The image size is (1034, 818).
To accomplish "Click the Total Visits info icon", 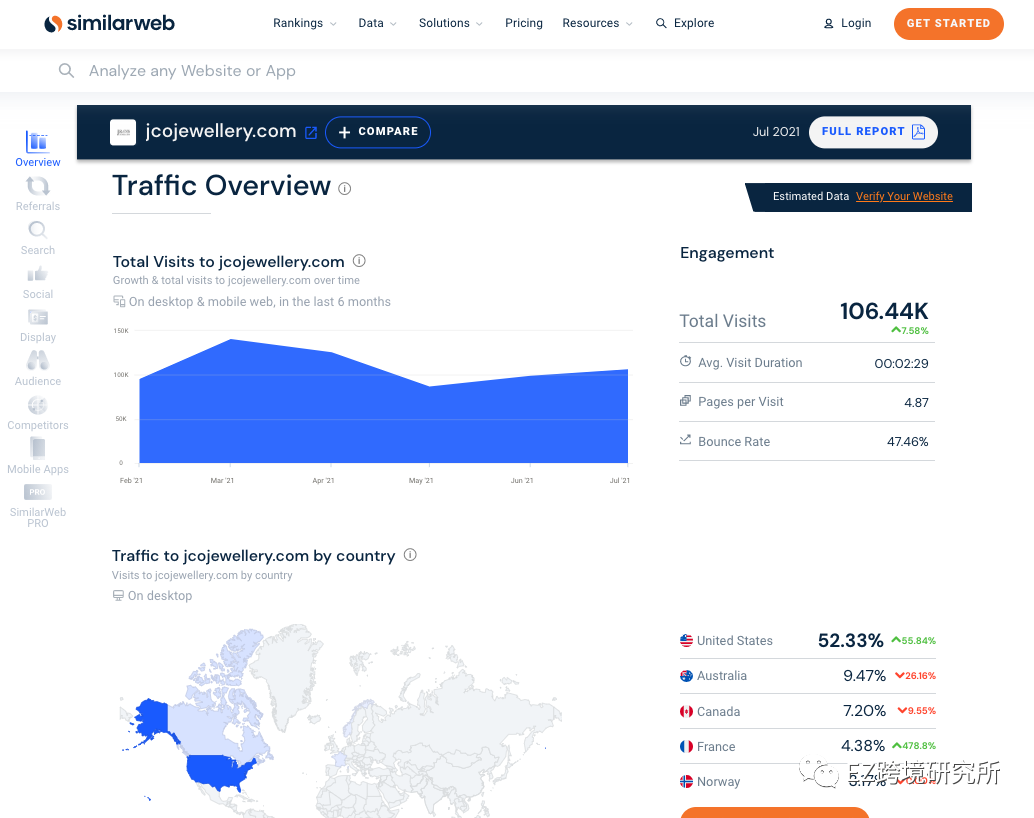I will pos(359,261).
